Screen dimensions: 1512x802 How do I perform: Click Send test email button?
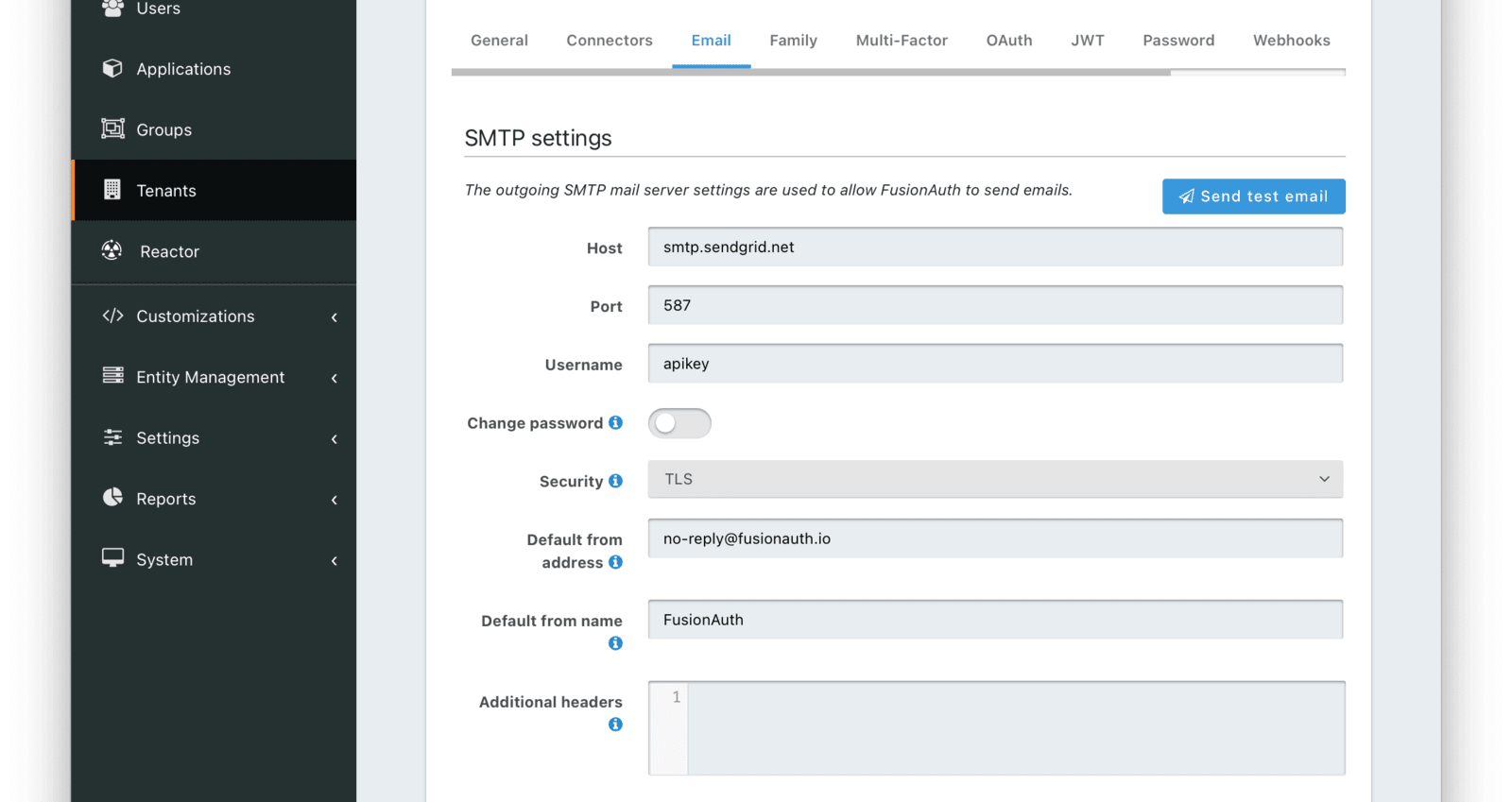click(1253, 196)
